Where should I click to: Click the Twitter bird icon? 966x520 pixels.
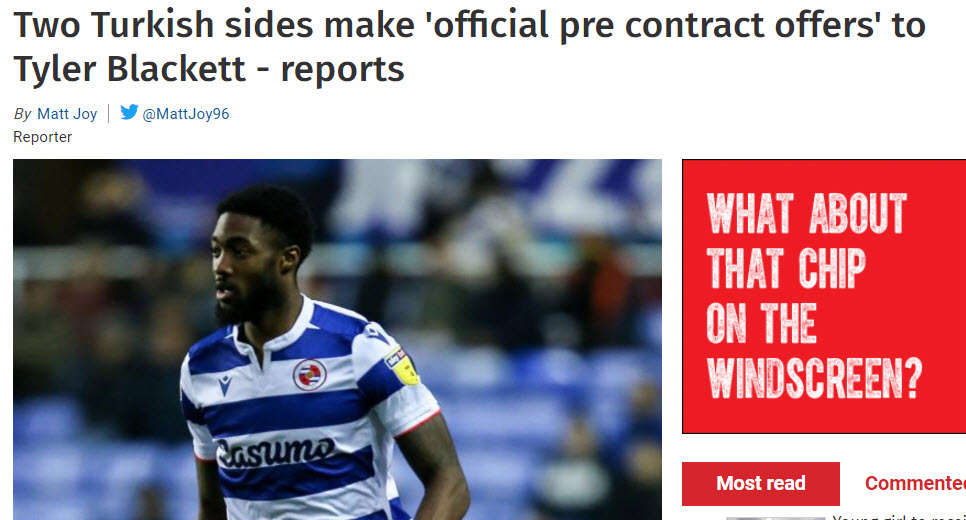point(129,112)
